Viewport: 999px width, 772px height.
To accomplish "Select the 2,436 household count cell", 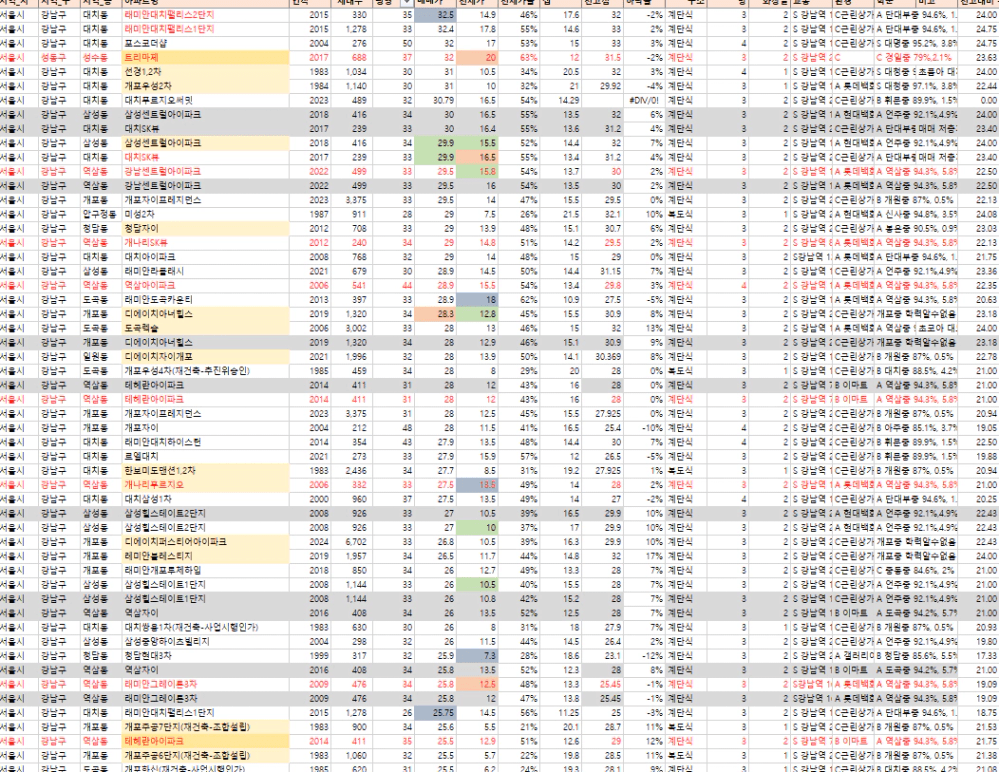I will (x=350, y=471).
